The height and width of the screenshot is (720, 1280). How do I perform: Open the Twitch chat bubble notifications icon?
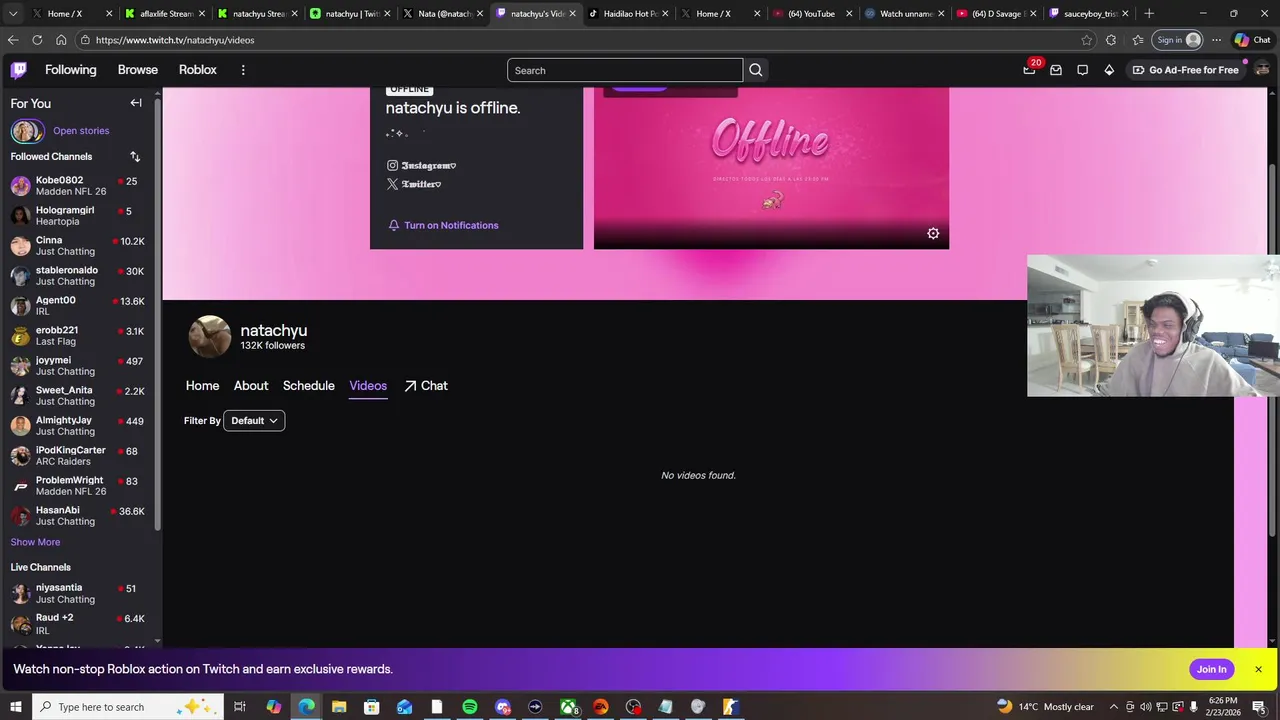tap(1083, 70)
